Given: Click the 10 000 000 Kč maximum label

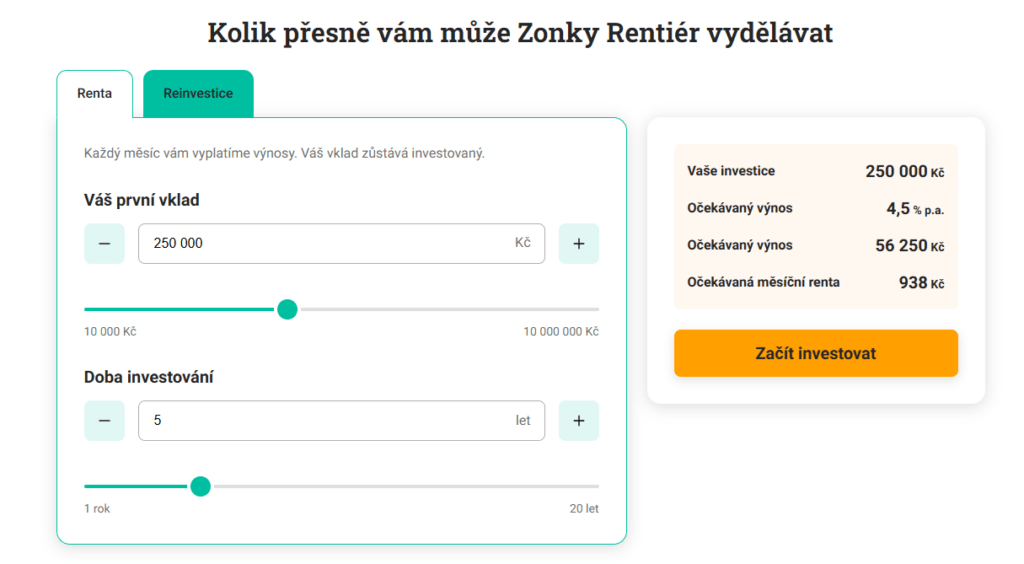Looking at the screenshot, I should pyautogui.click(x=561, y=332).
